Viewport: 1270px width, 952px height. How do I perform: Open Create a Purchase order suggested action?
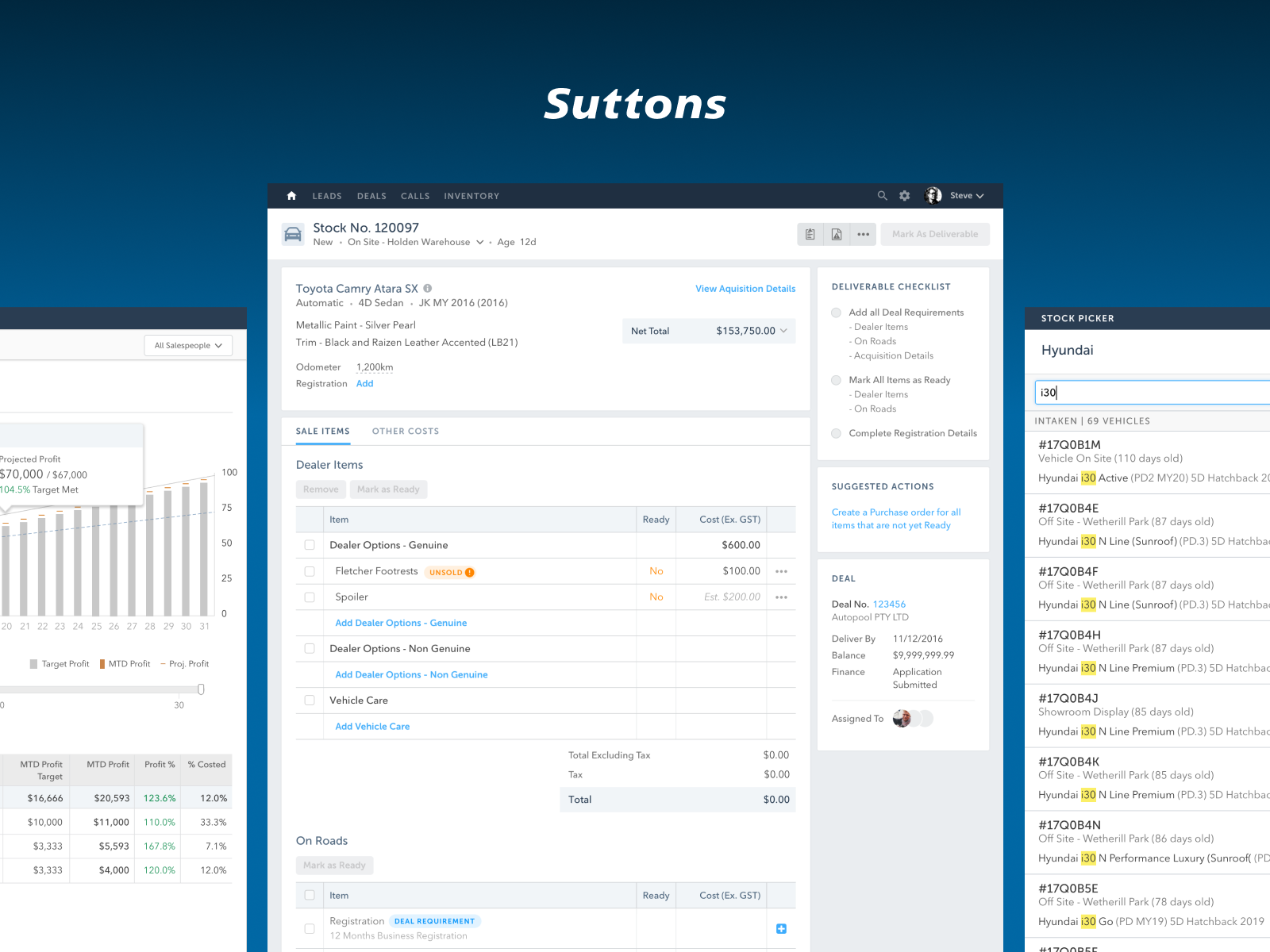pos(896,519)
